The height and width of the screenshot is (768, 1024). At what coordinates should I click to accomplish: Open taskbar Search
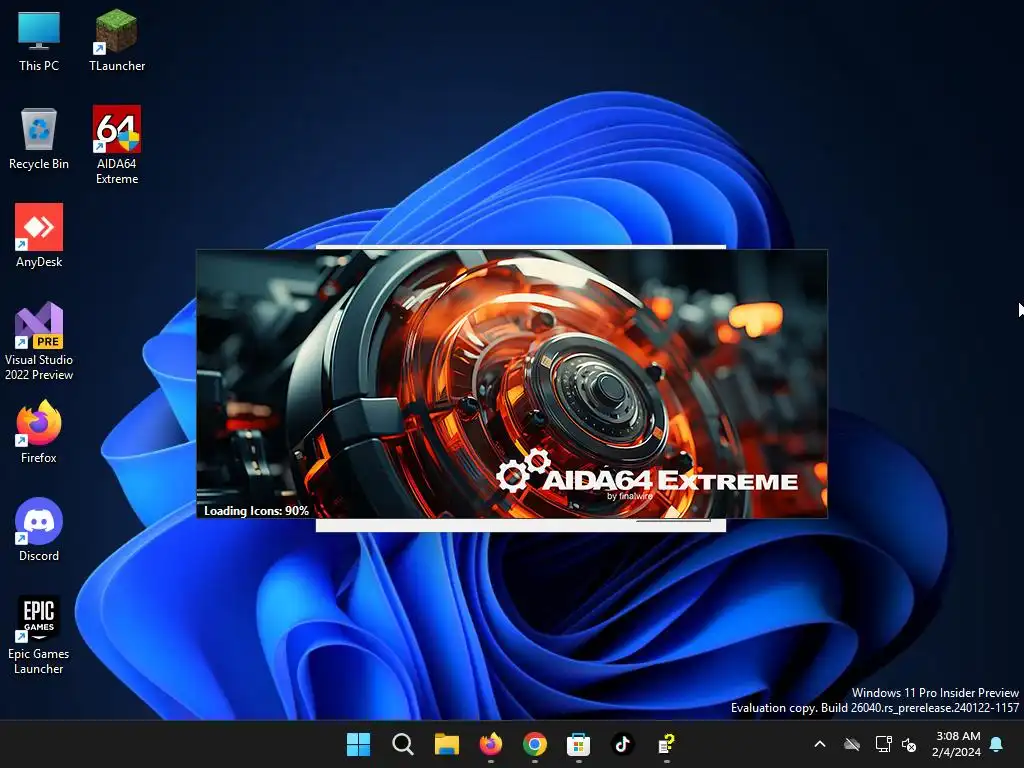click(x=403, y=744)
